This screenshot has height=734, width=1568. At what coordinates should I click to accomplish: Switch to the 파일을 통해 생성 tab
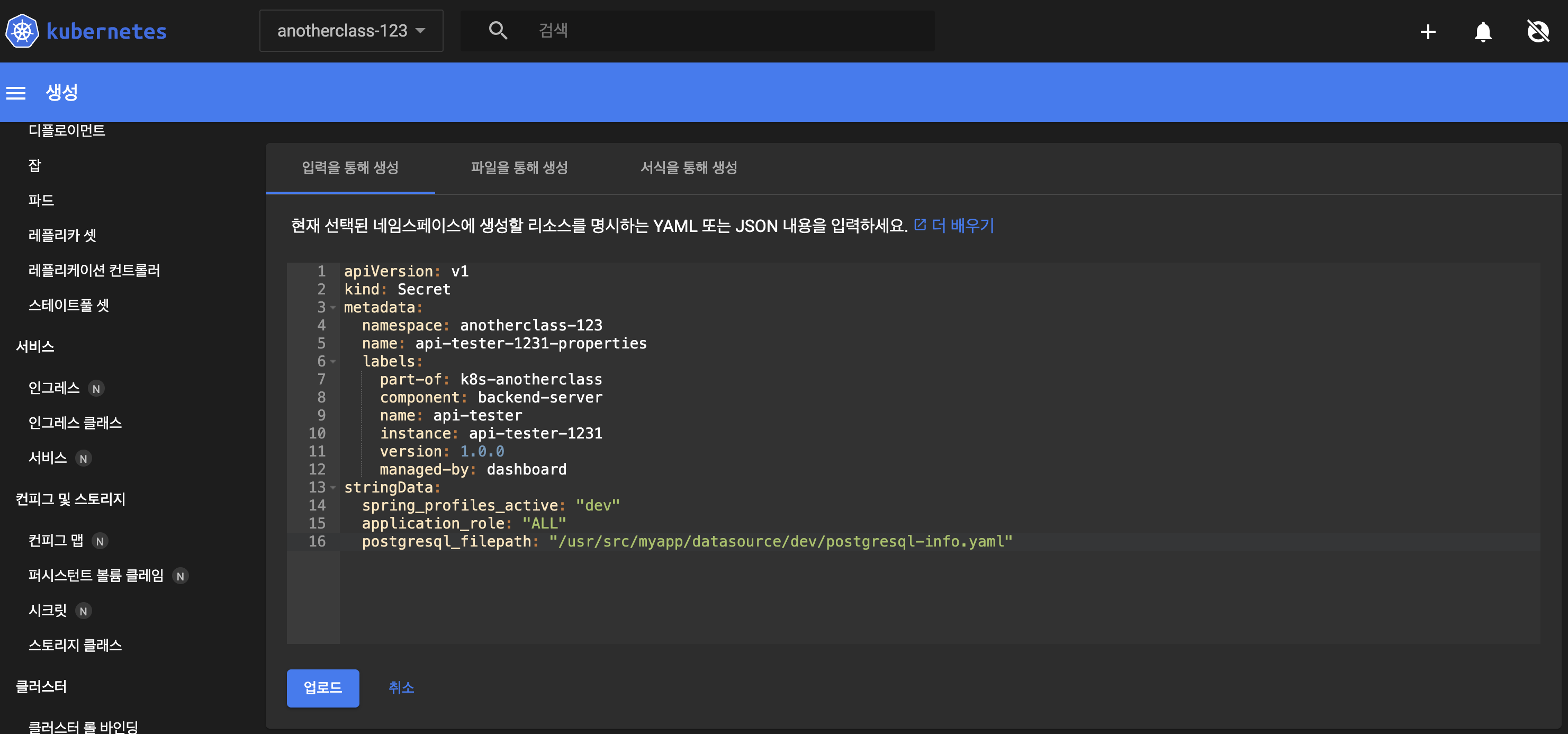coord(519,167)
